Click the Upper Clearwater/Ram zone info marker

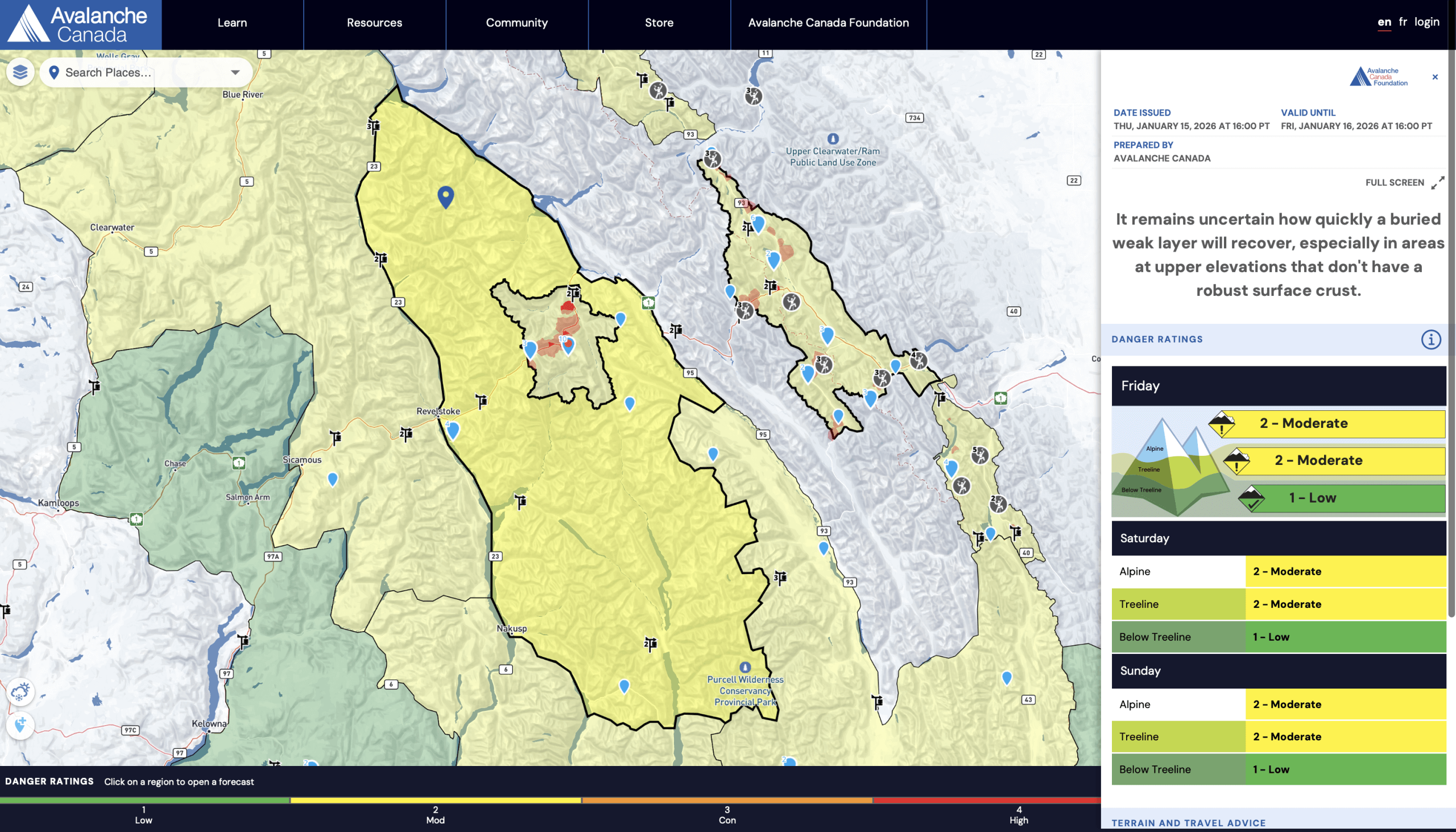[833, 139]
